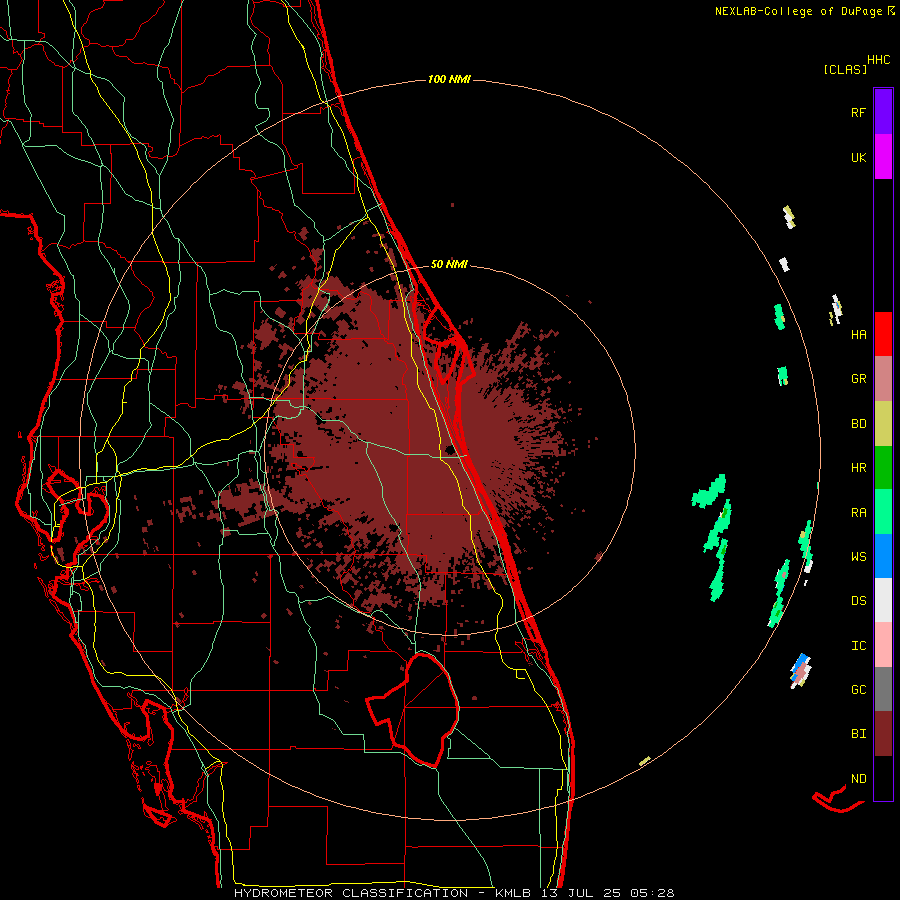Click the 'IC' legend label
The width and height of the screenshot is (900, 900).
(x=858, y=646)
